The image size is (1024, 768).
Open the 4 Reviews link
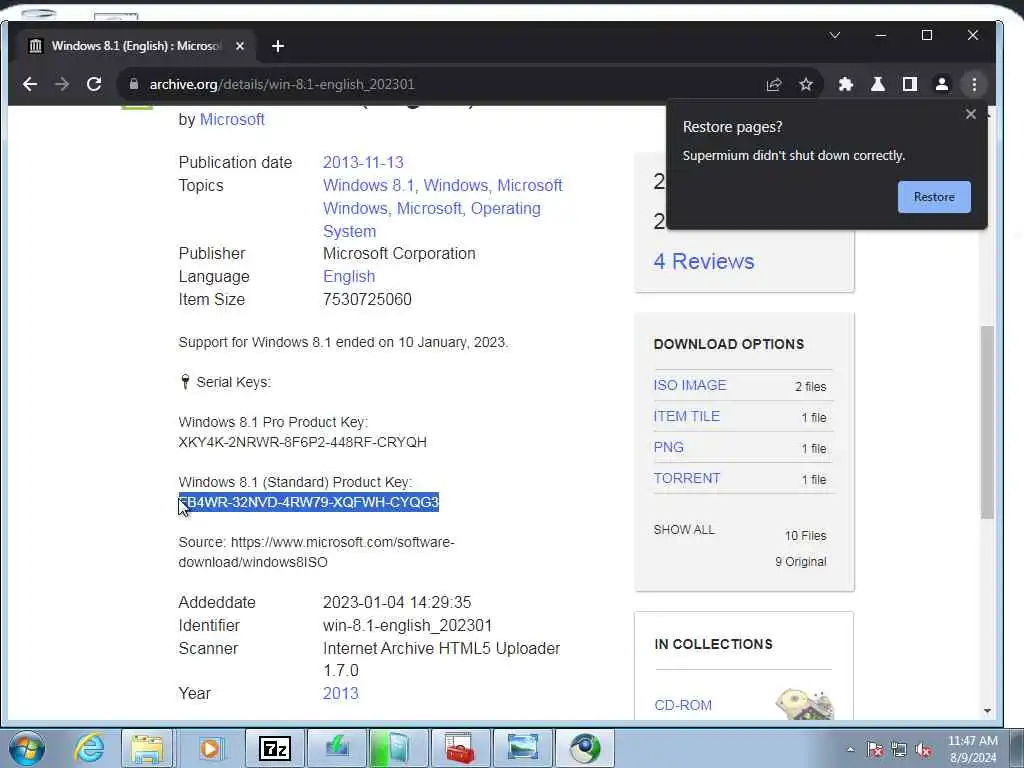[x=704, y=261]
